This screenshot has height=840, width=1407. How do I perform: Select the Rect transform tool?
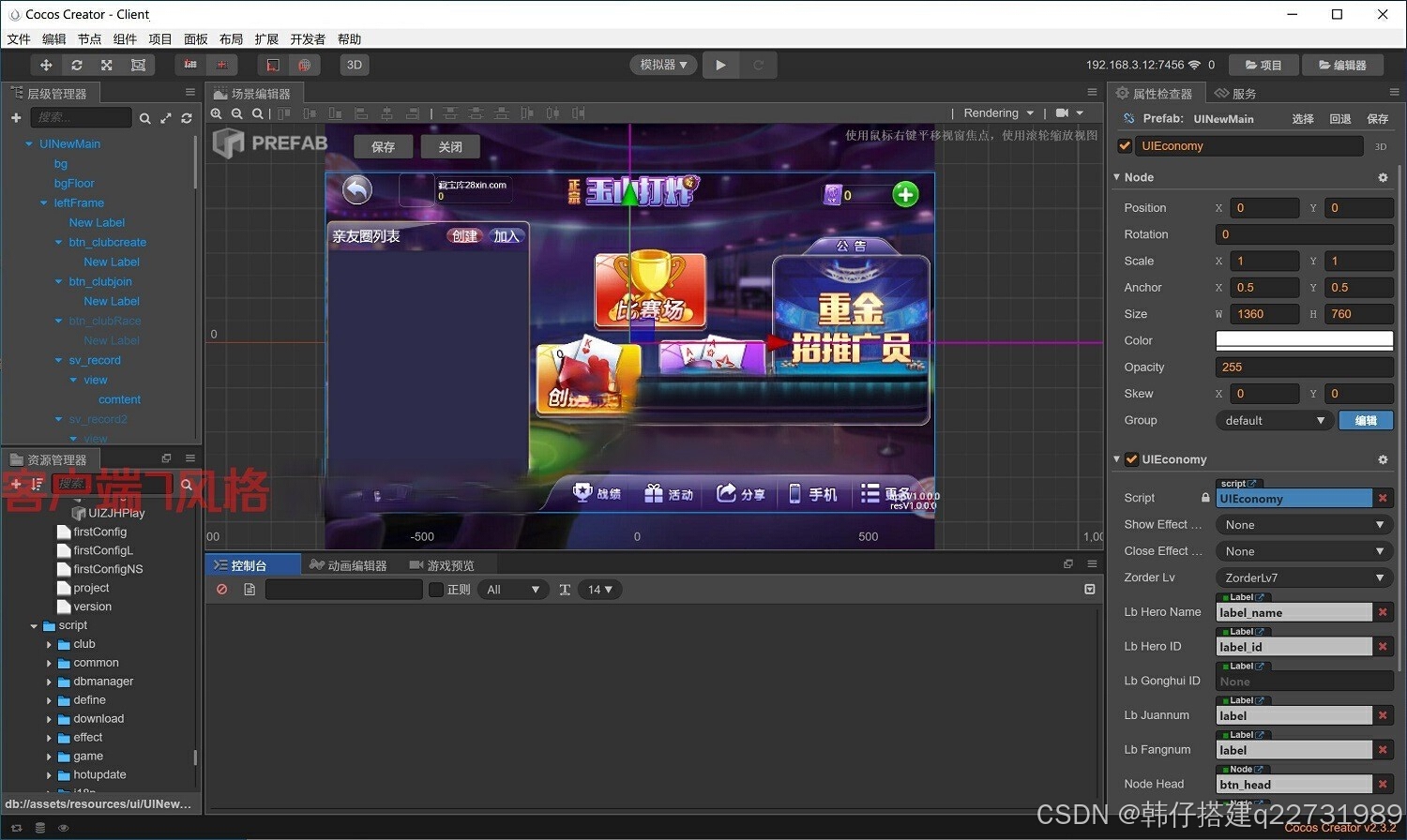click(x=138, y=65)
